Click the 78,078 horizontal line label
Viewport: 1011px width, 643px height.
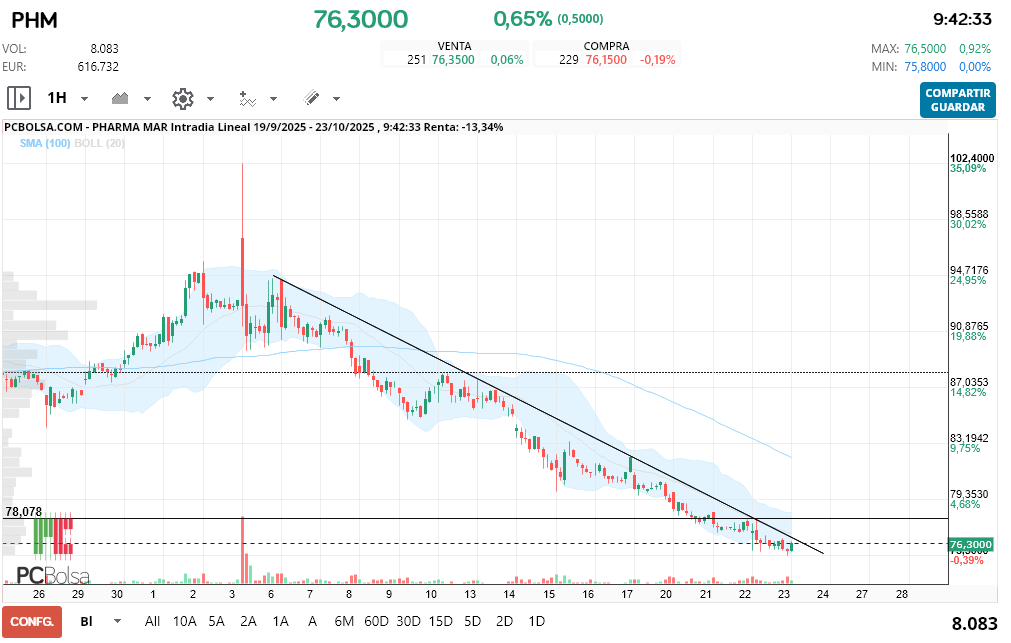[x=24, y=511]
